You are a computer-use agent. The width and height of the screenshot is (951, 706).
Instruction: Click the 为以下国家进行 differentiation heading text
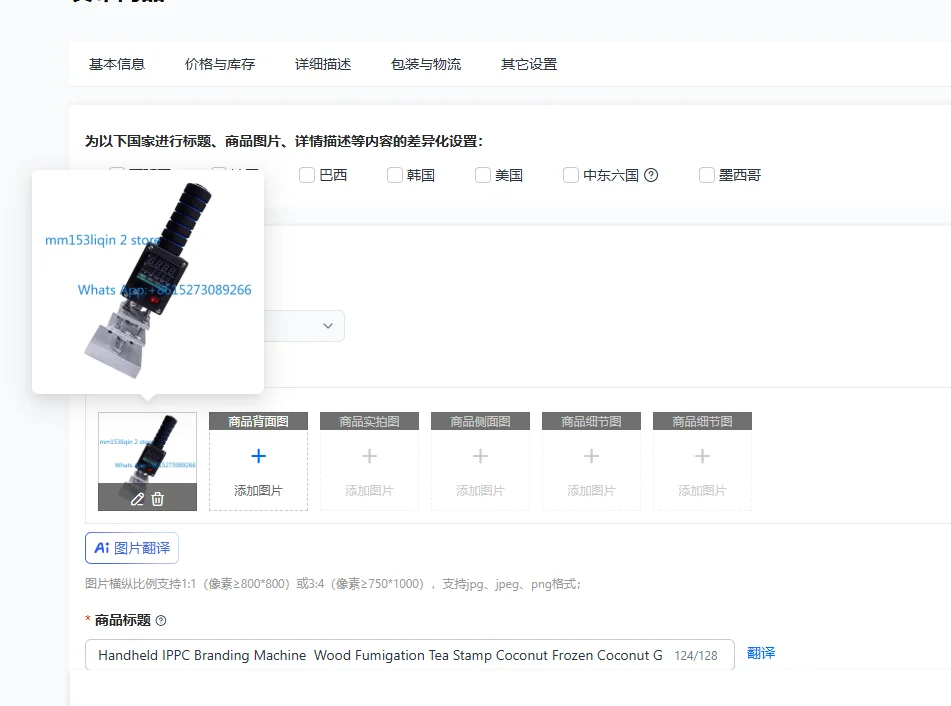284,141
